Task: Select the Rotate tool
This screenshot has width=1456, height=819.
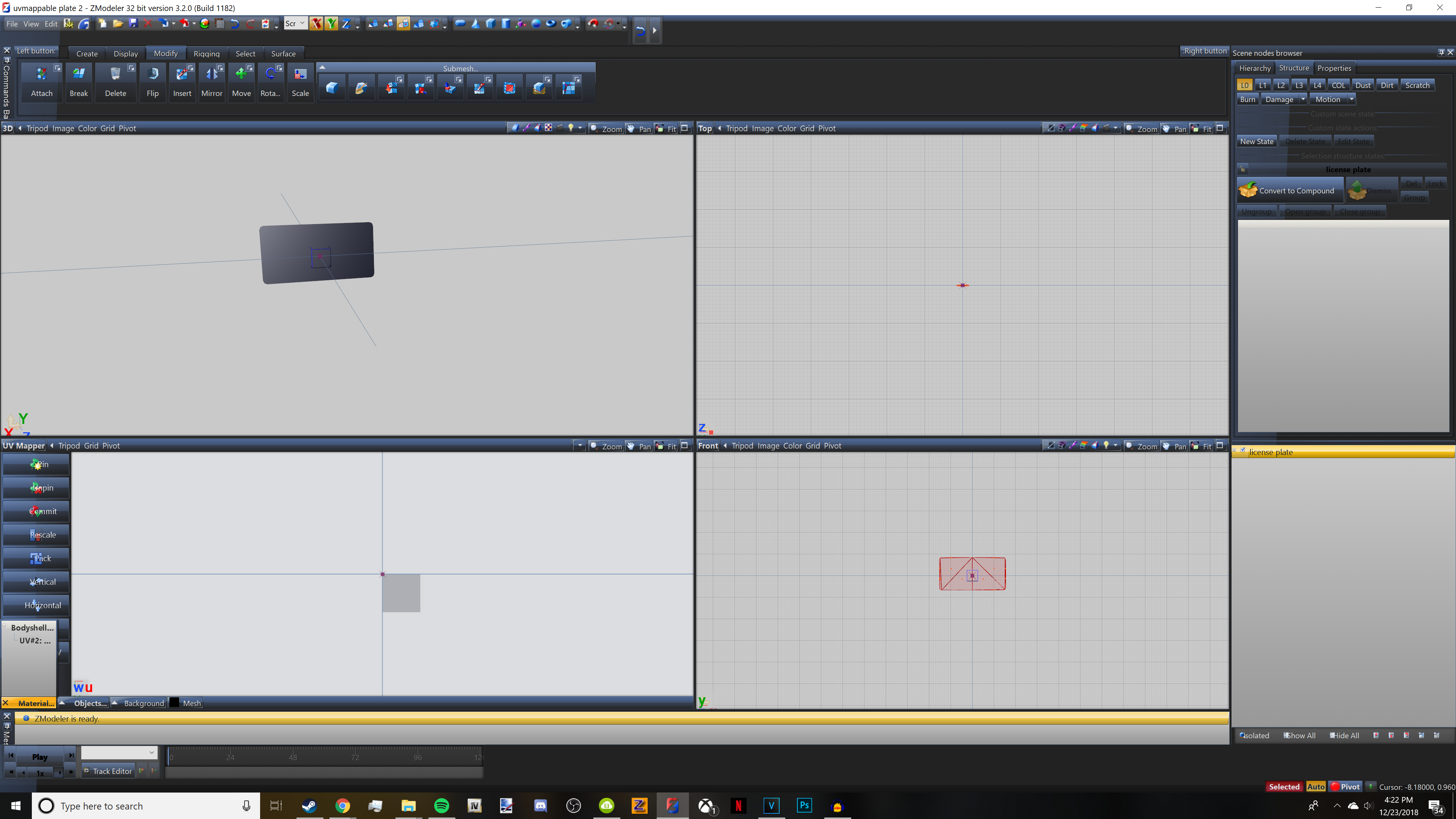Action: pos(270,82)
